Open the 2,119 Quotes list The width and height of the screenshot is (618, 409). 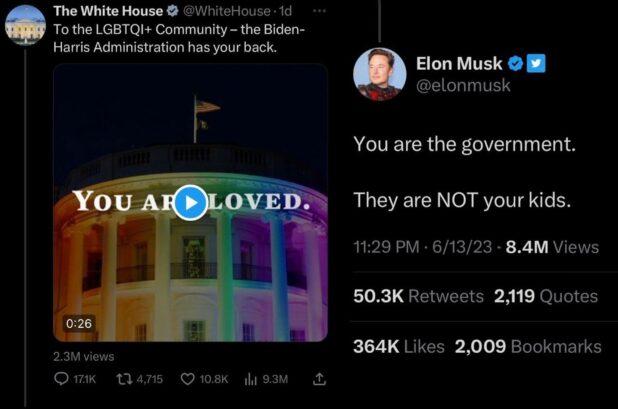click(545, 296)
